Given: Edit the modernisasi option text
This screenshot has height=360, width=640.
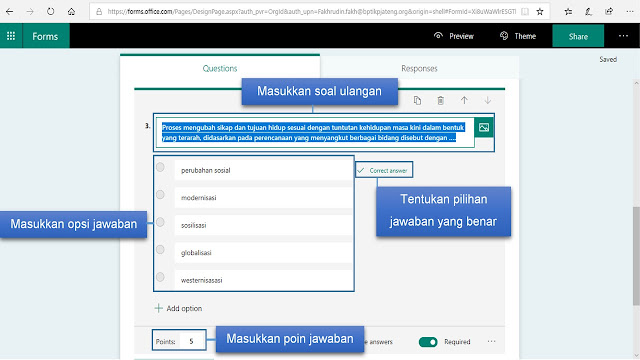Looking at the screenshot, I should pyautogui.click(x=263, y=198).
